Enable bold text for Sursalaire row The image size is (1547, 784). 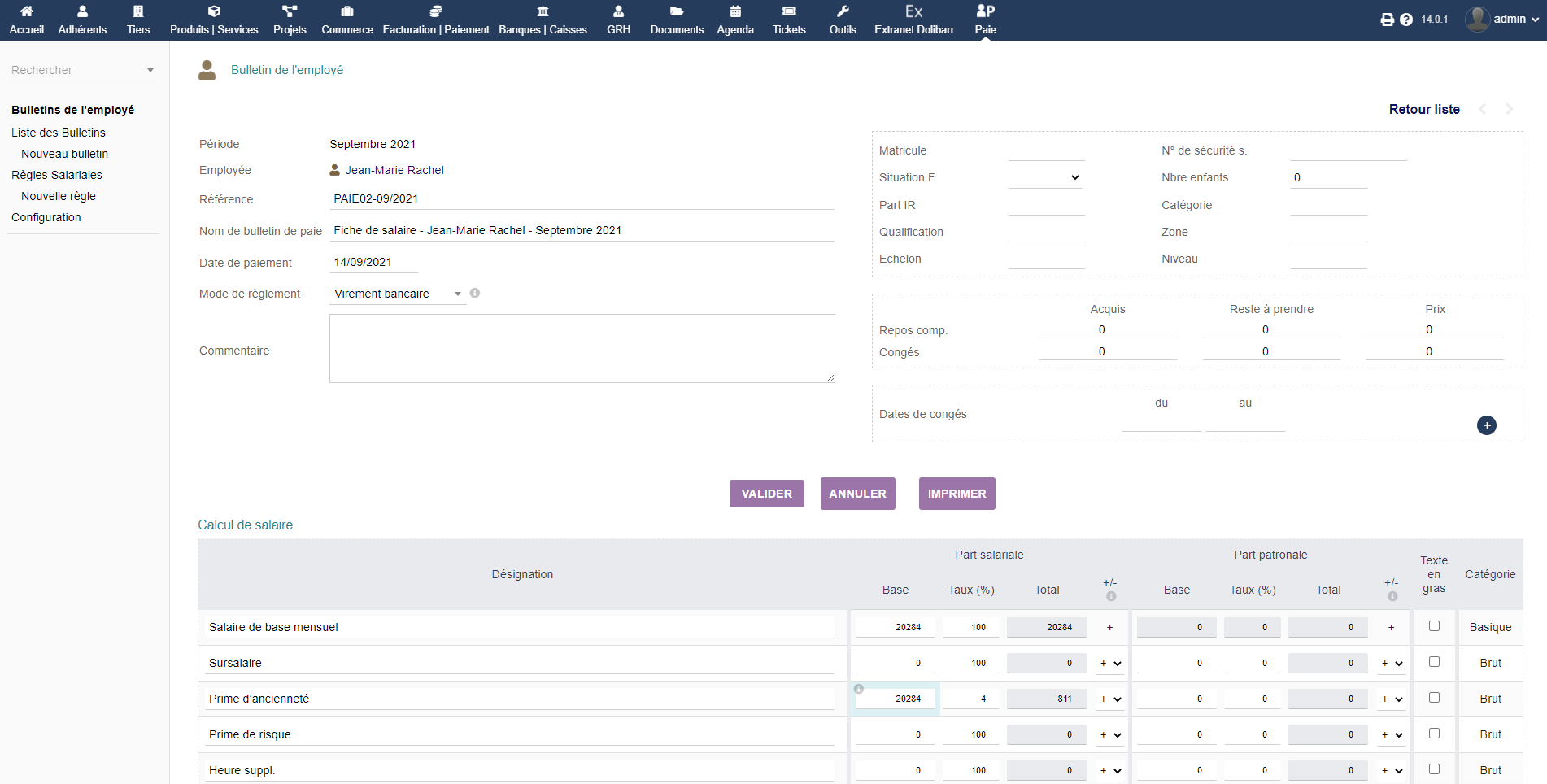click(x=1434, y=662)
